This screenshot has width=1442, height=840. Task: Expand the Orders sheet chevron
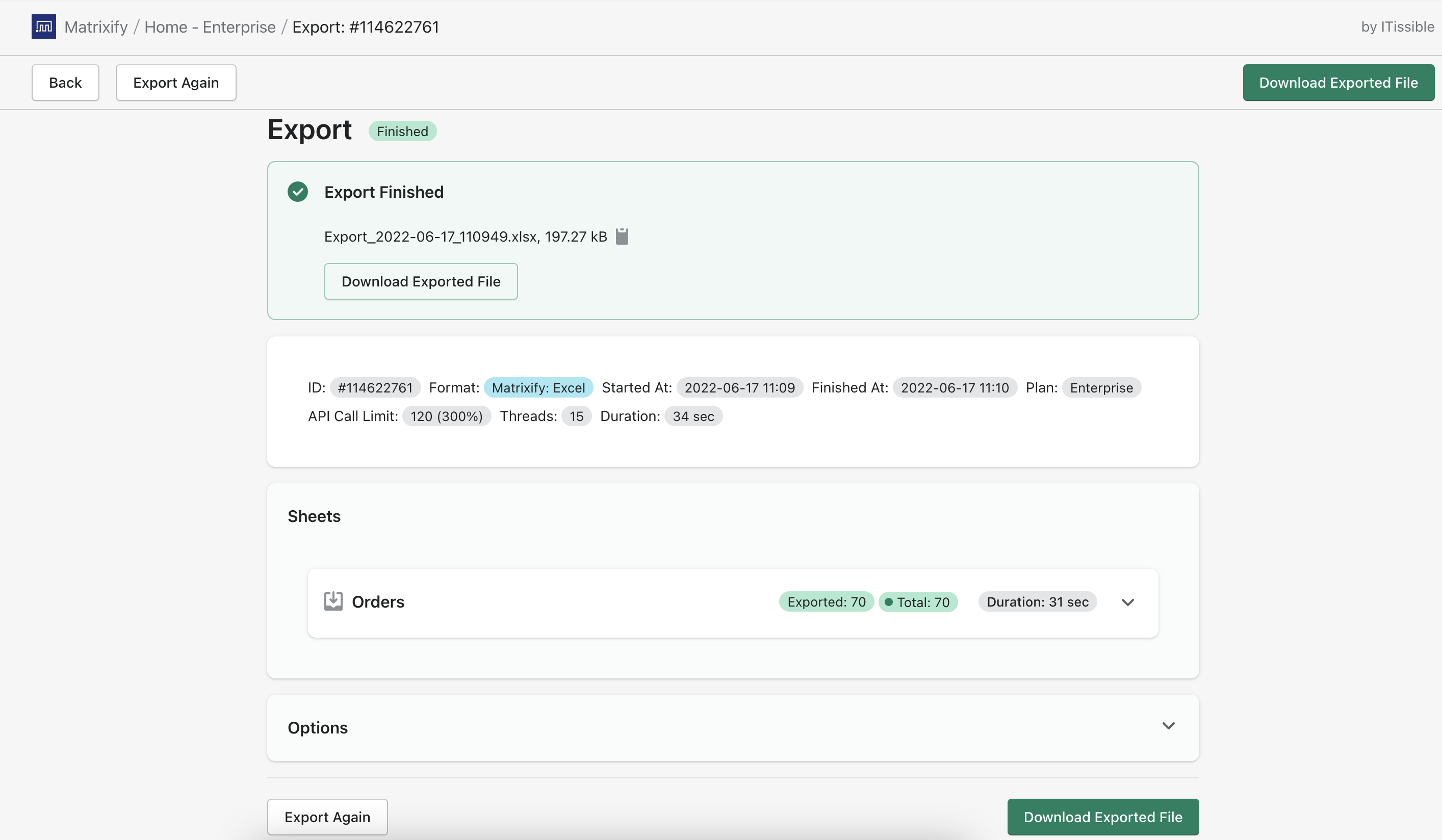coord(1128,602)
